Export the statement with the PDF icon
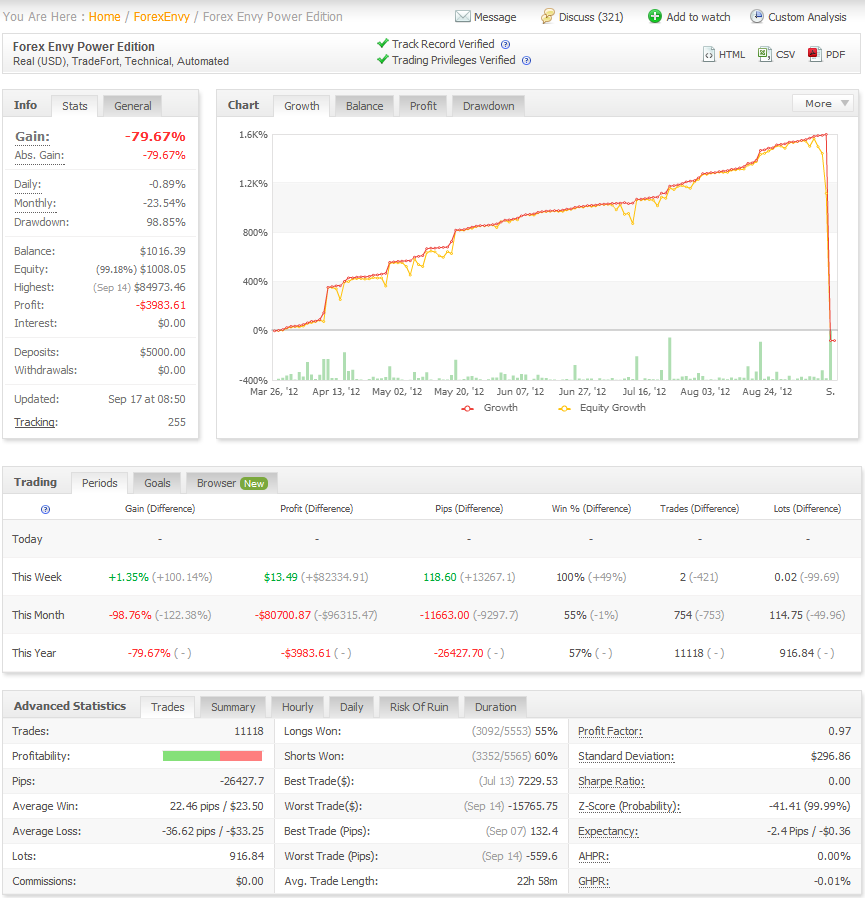 815,54
